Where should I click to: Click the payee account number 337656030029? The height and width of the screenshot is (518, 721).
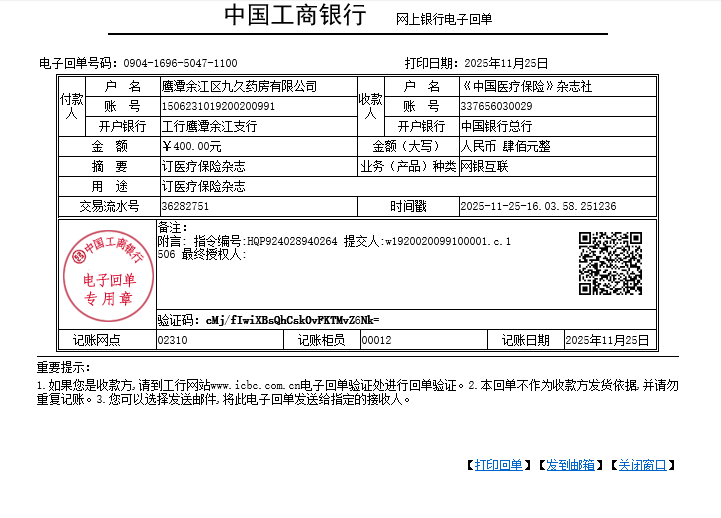click(x=496, y=106)
